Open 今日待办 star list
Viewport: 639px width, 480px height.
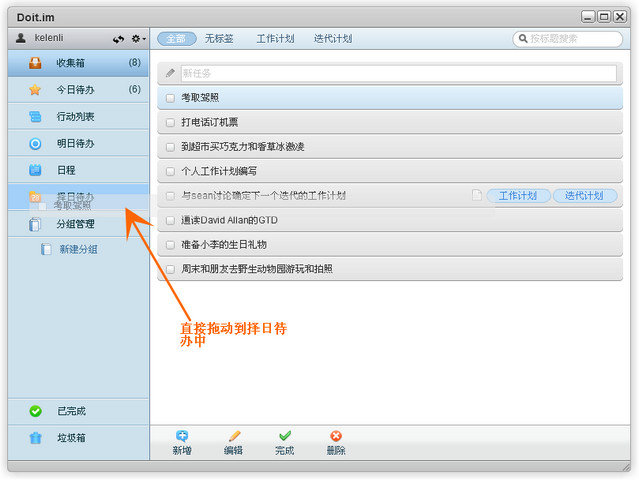point(74,90)
